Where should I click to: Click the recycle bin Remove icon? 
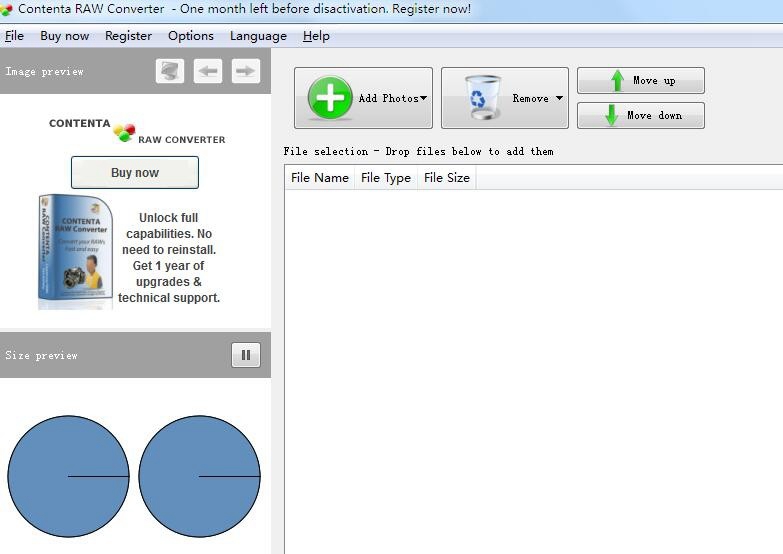point(482,97)
